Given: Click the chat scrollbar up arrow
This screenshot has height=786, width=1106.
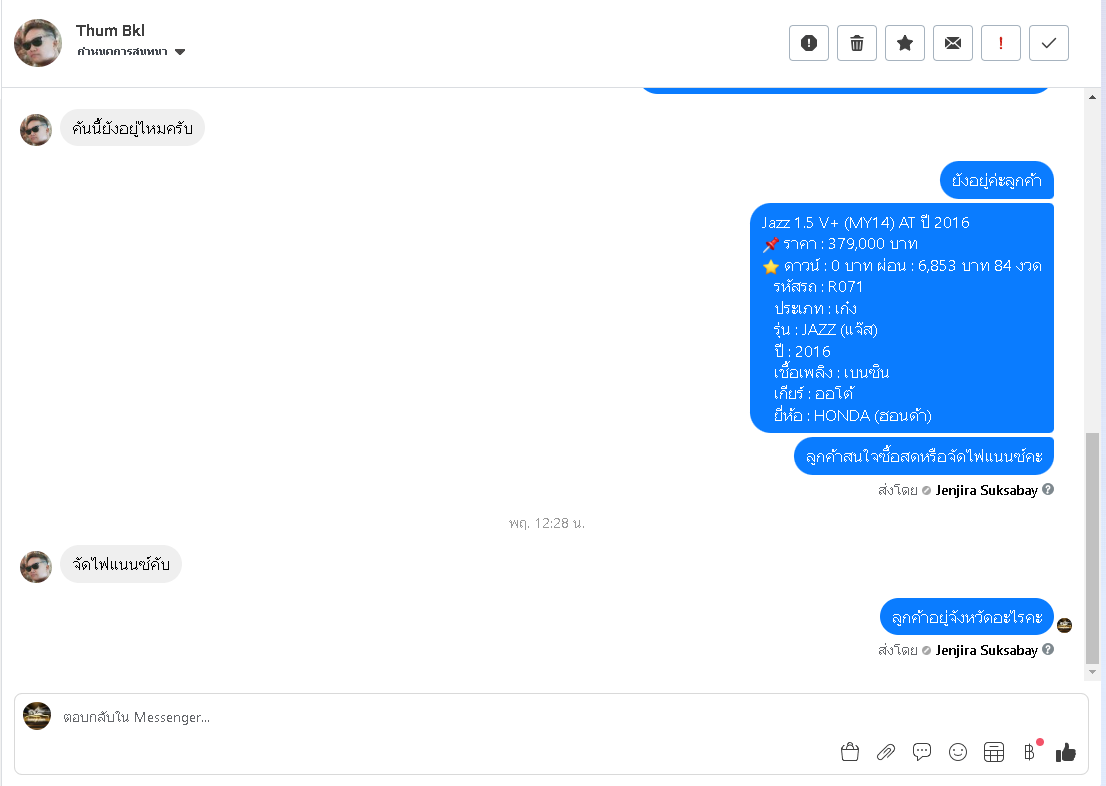Looking at the screenshot, I should click(x=1093, y=97).
